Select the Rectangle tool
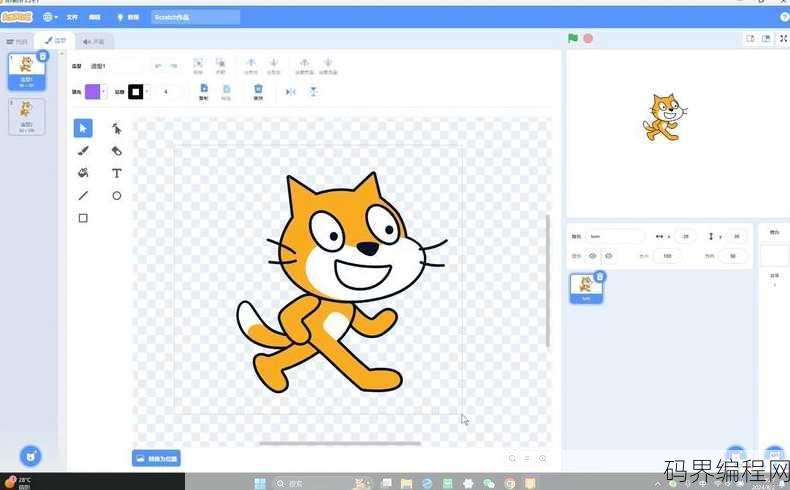This screenshot has height=490, width=790. tap(83, 218)
